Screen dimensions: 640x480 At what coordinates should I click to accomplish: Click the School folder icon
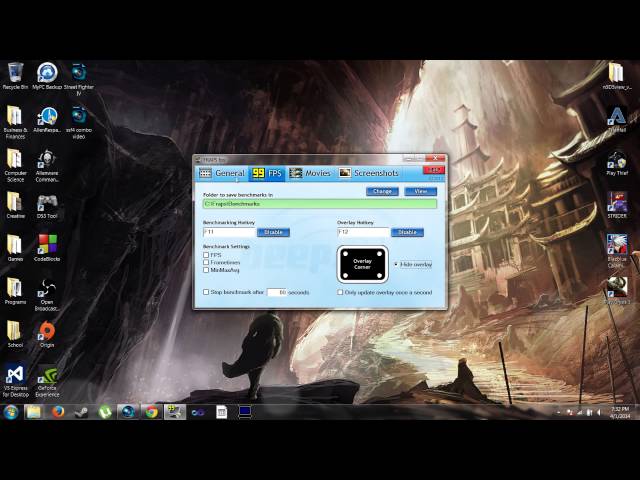tap(15, 334)
